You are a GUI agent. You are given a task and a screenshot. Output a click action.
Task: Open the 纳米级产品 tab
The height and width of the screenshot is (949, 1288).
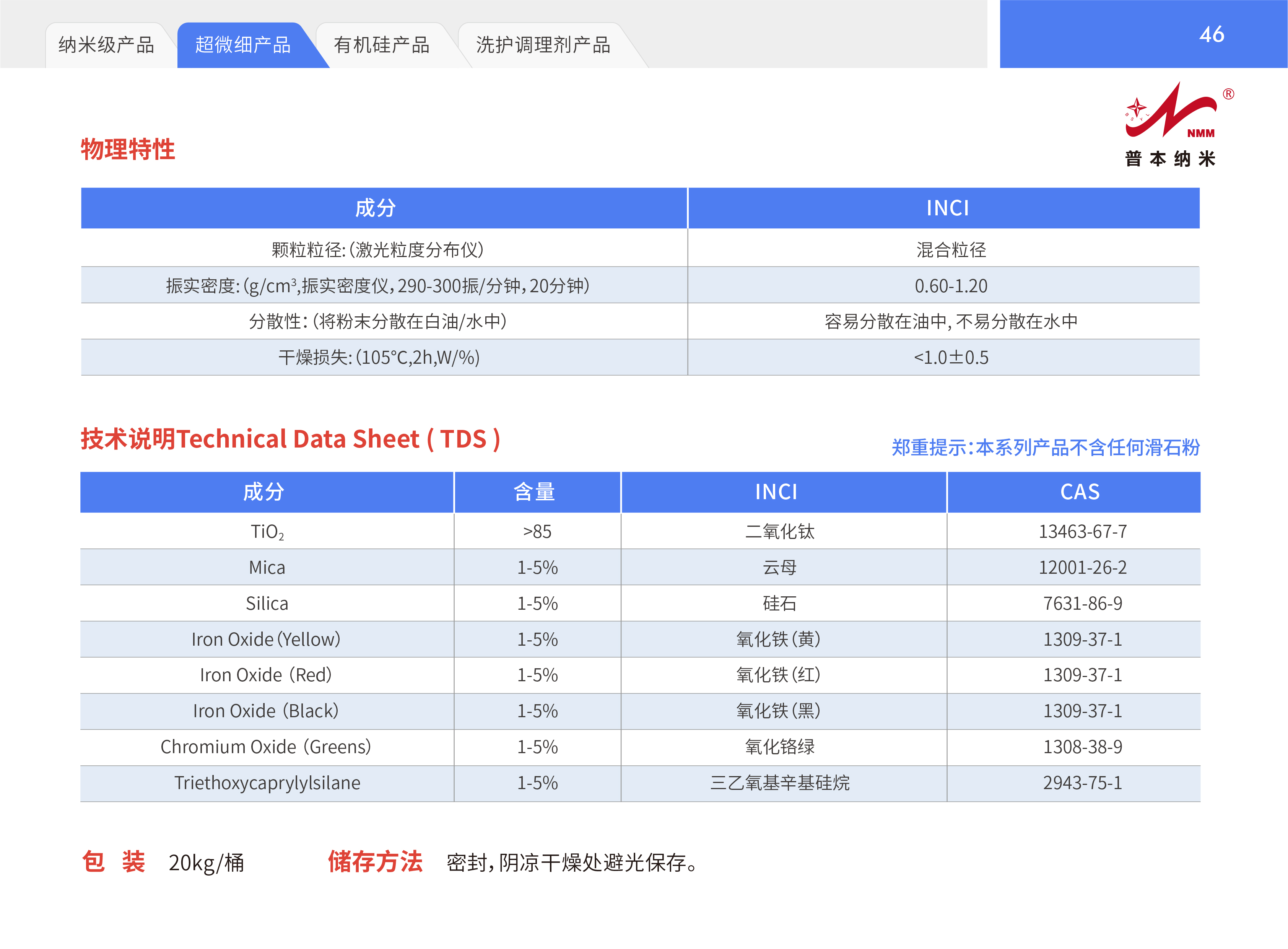[x=106, y=46]
